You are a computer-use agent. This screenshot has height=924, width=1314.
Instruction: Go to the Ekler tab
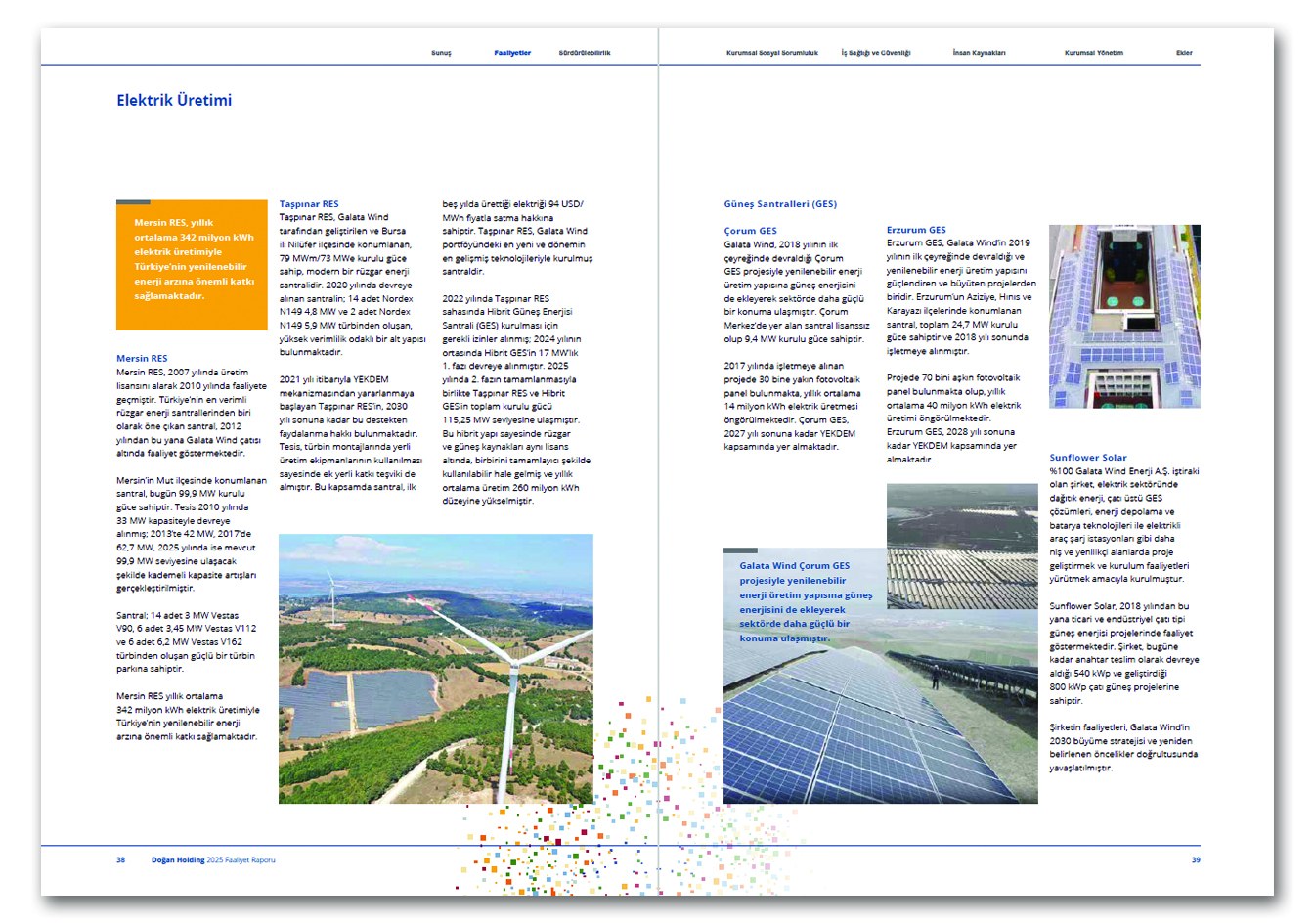tap(1184, 53)
